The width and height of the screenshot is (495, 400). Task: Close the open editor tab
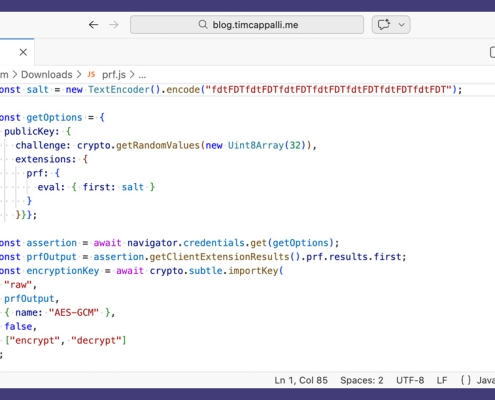pos(23,52)
